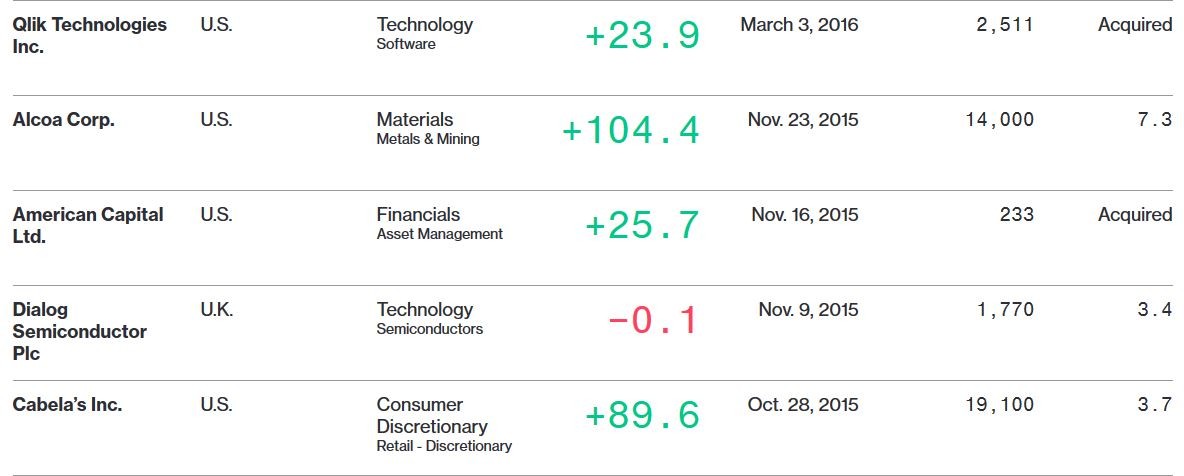Click the U.K. country cell
This screenshot has height=476, width=1184.
pyautogui.click(x=217, y=310)
